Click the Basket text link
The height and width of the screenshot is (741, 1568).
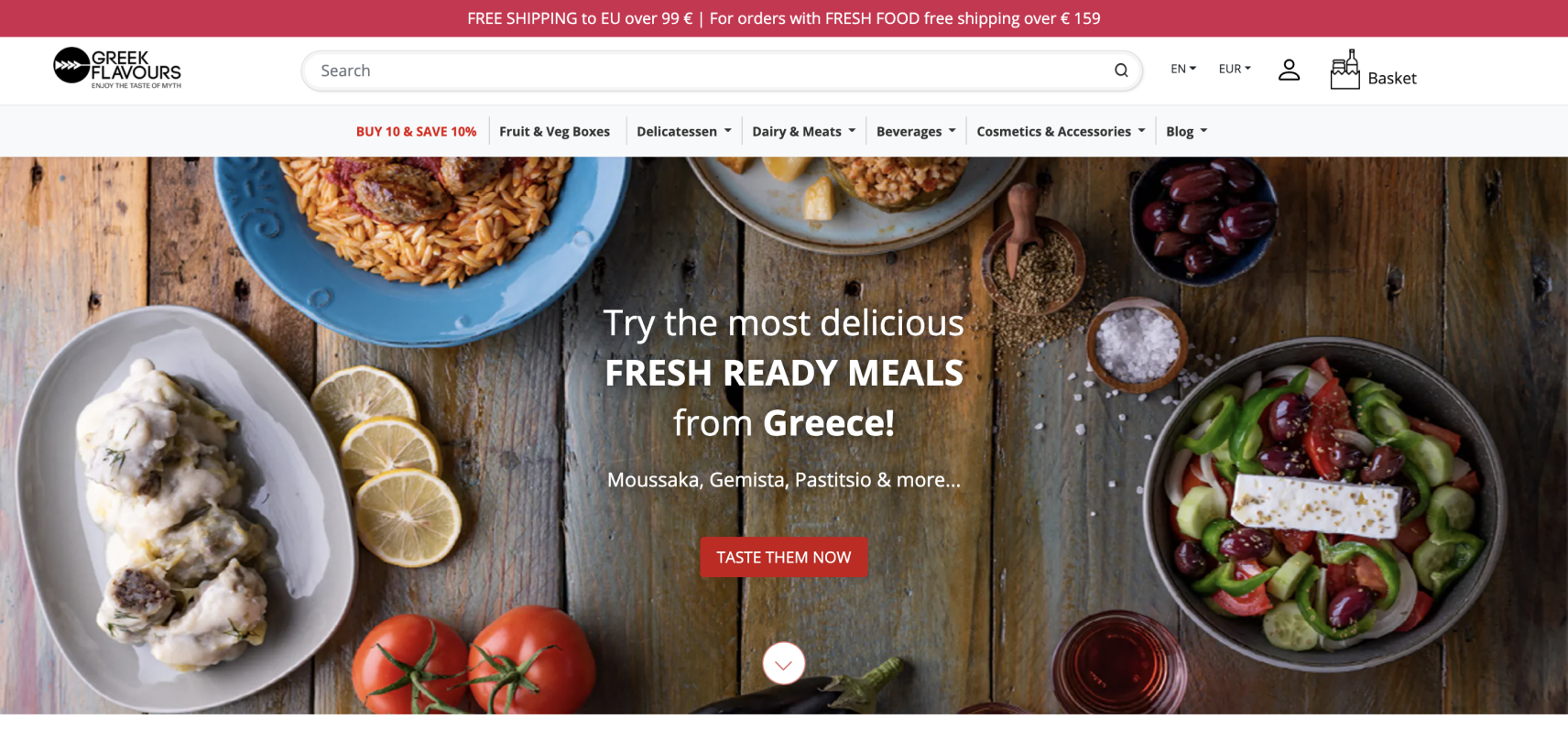[1391, 79]
